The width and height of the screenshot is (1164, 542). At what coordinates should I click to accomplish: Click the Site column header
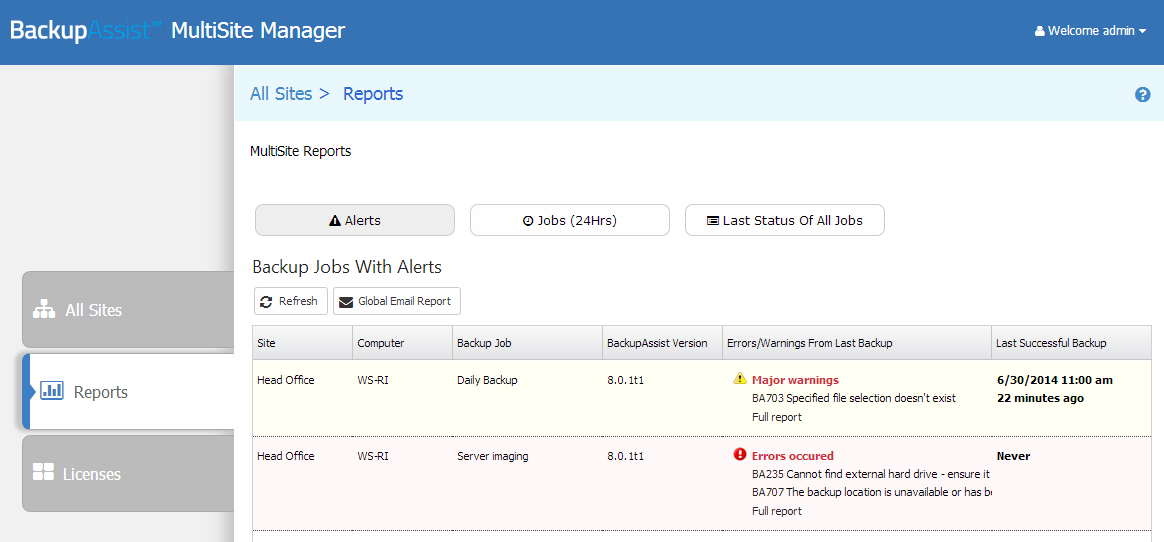(x=302, y=343)
